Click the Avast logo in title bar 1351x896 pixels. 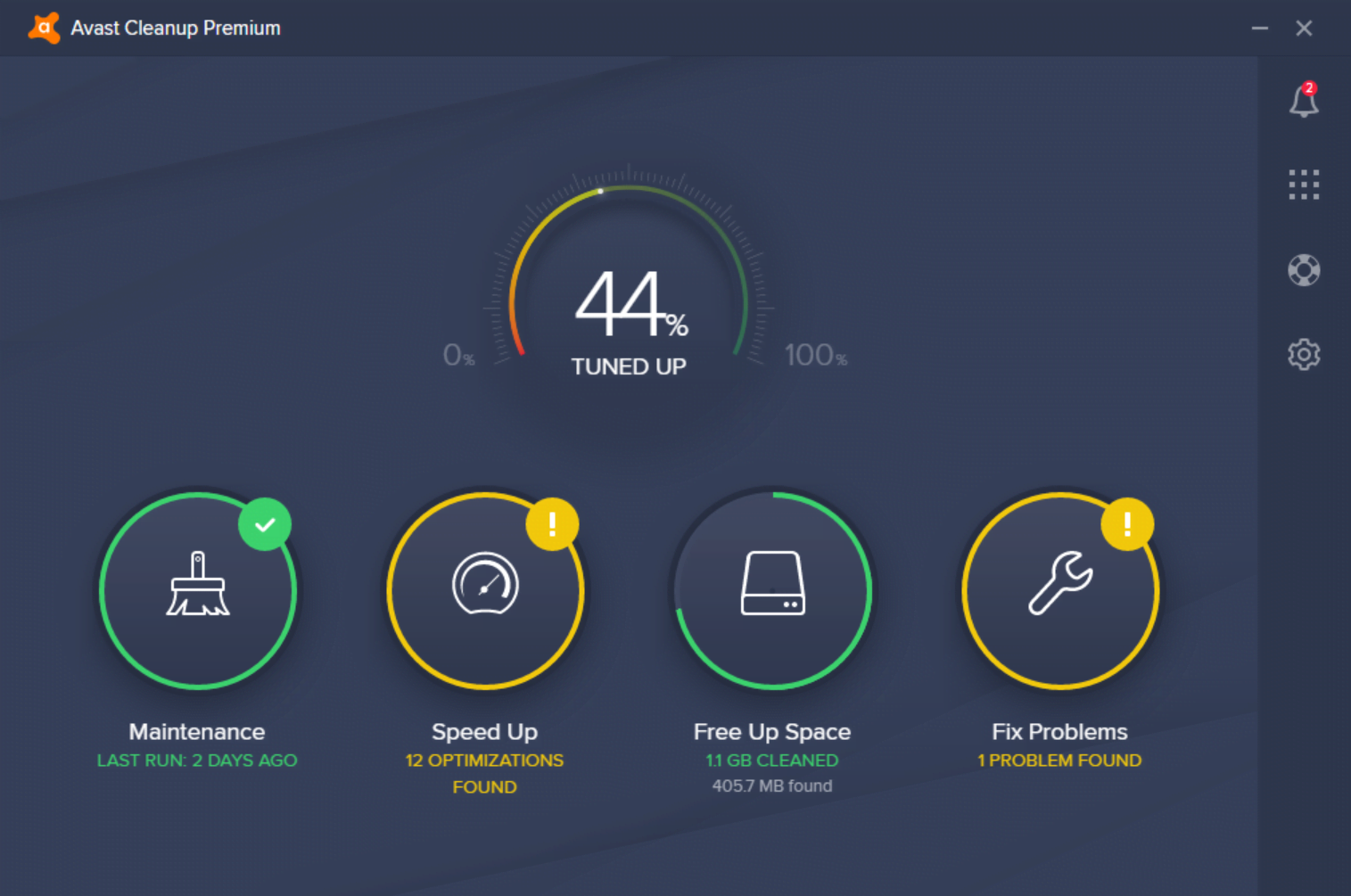[x=44, y=29]
